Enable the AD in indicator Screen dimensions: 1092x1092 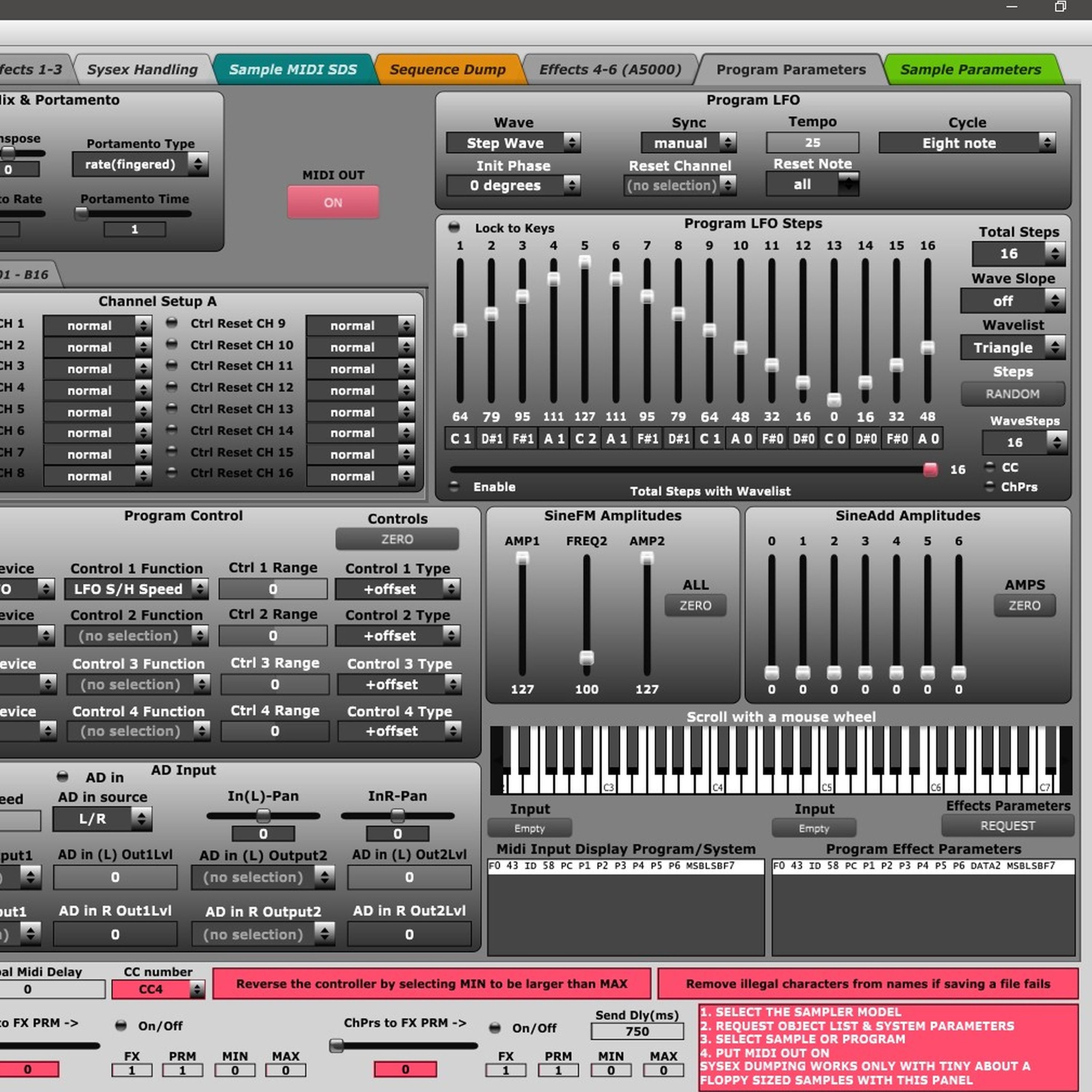63,777
